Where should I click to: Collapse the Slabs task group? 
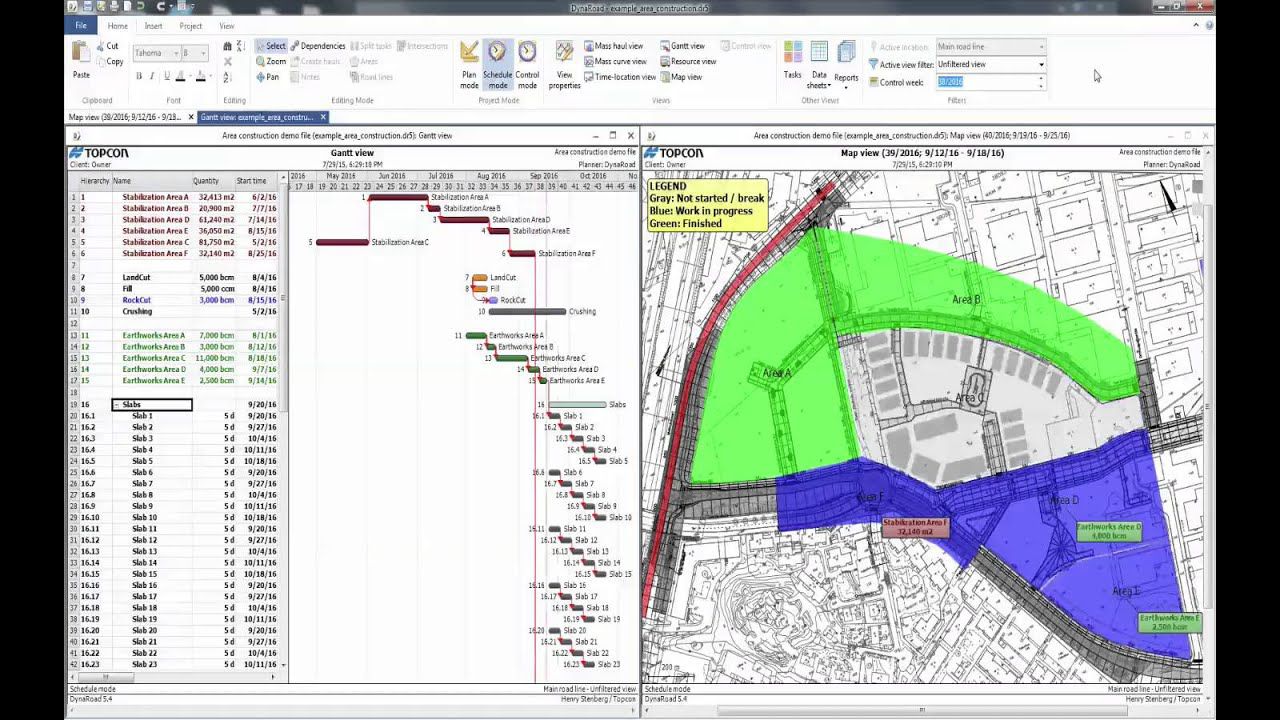pyautogui.click(x=117, y=405)
